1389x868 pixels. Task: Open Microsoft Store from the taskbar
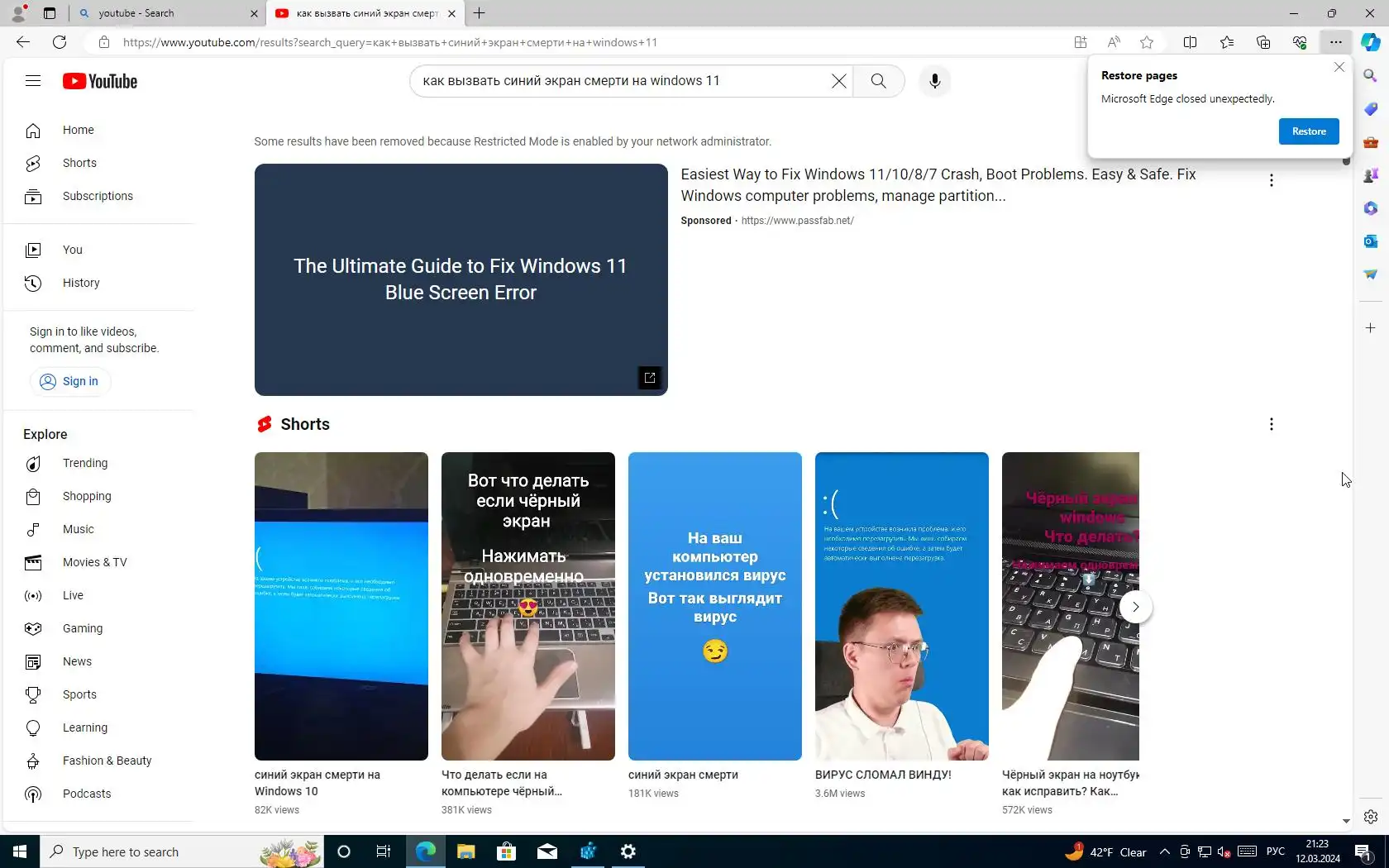pyautogui.click(x=507, y=851)
